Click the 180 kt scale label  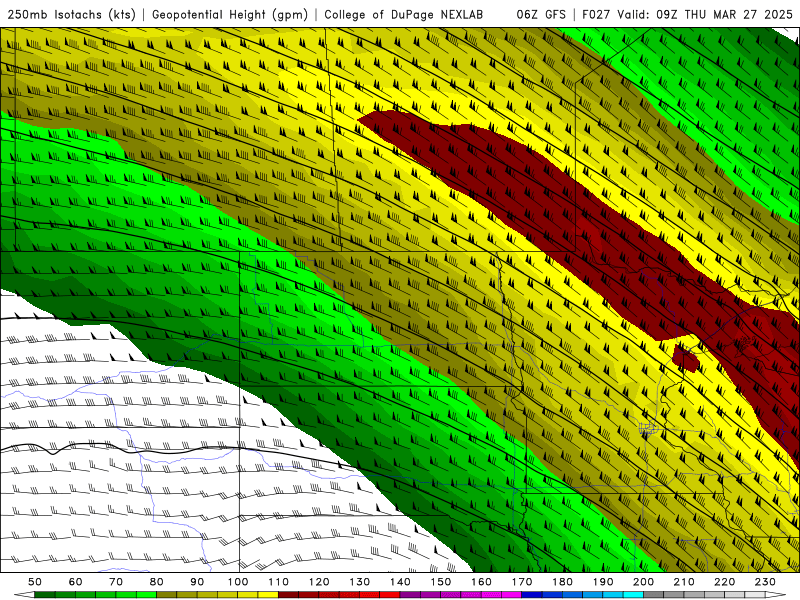tap(562, 582)
